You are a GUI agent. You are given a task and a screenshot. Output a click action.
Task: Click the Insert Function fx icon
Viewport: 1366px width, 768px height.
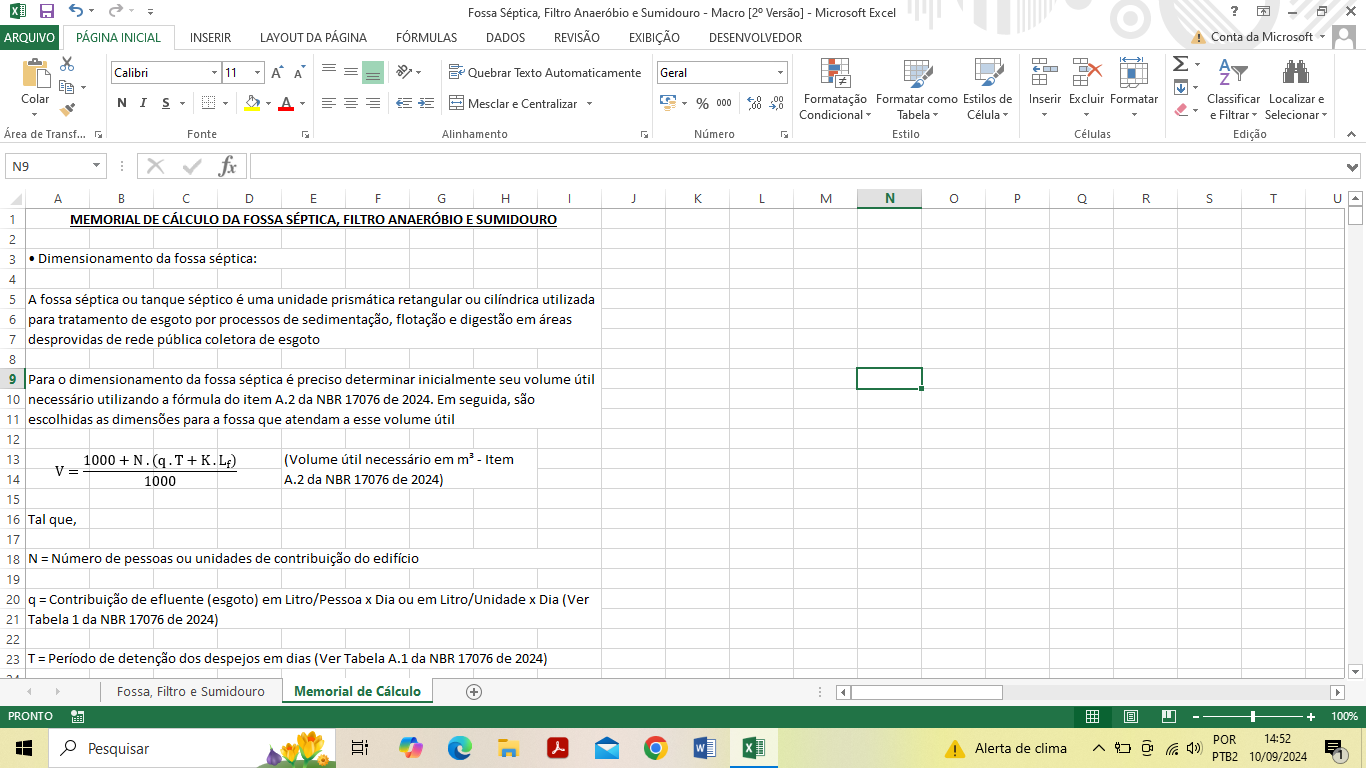point(228,166)
